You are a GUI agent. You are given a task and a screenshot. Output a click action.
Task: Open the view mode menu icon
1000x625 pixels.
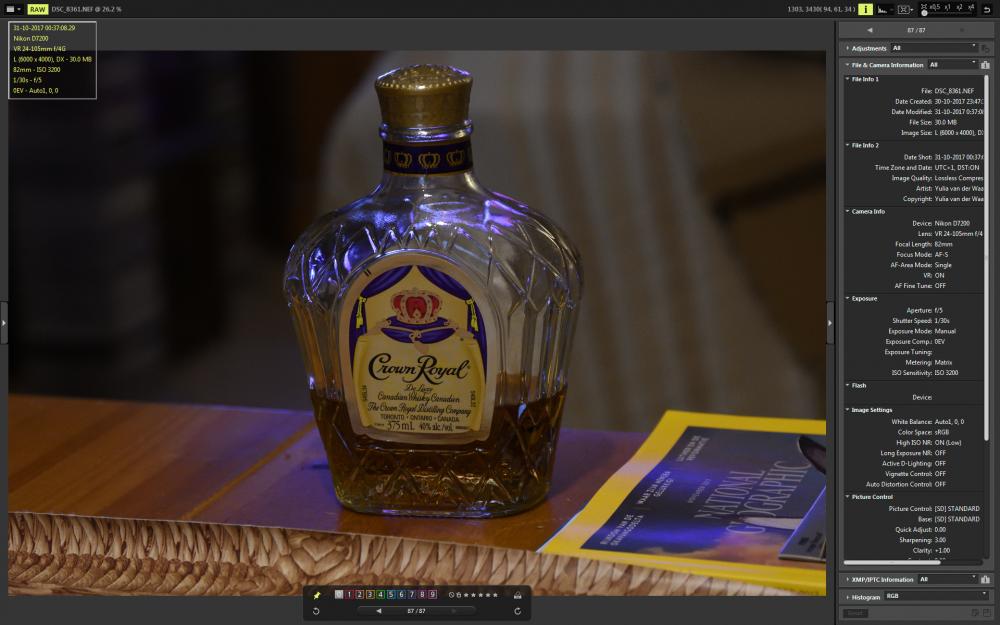click(x=14, y=9)
